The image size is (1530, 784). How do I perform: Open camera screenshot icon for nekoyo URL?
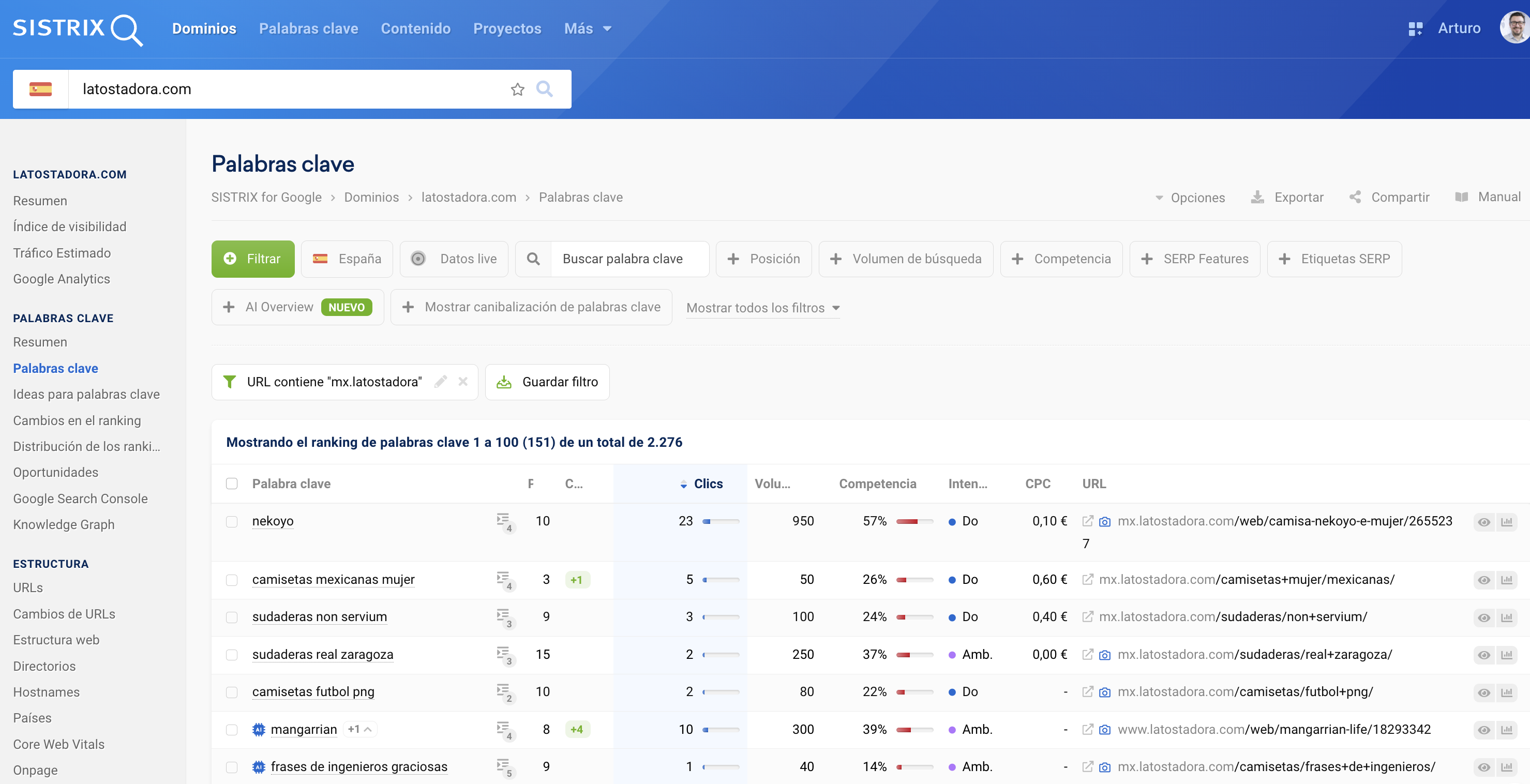tap(1105, 521)
